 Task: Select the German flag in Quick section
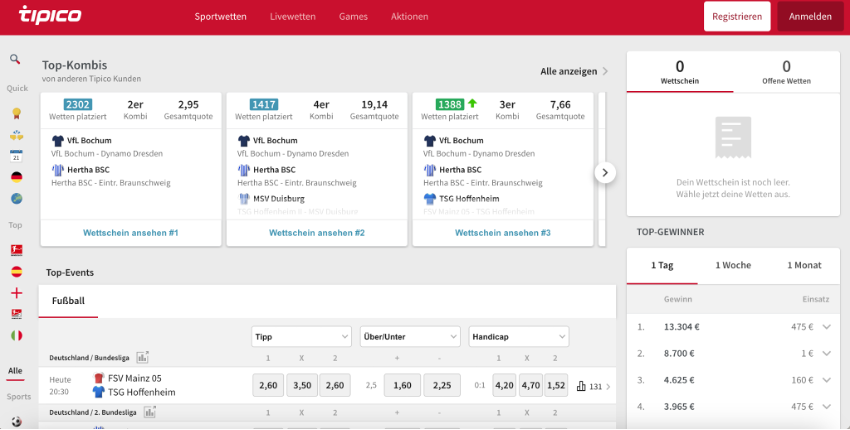point(16,177)
